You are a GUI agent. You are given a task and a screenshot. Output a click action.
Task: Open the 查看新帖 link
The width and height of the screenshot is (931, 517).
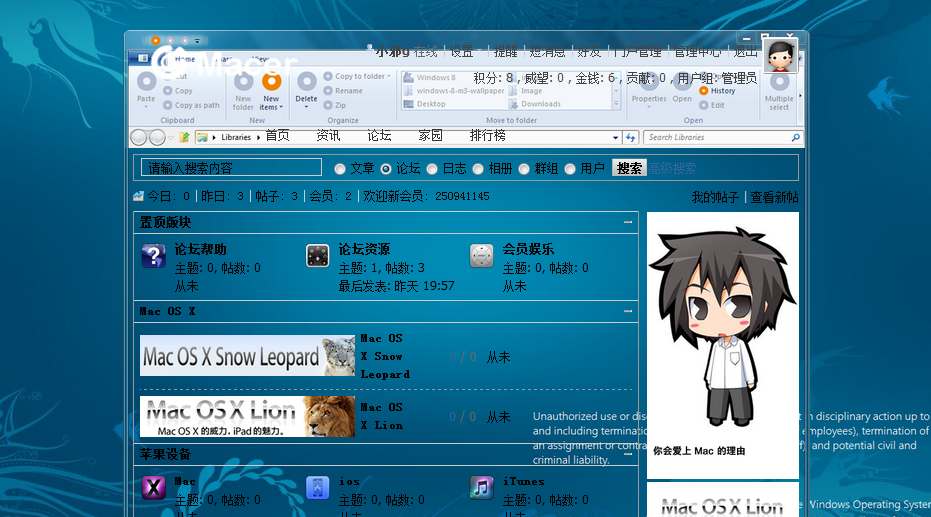tap(774, 197)
